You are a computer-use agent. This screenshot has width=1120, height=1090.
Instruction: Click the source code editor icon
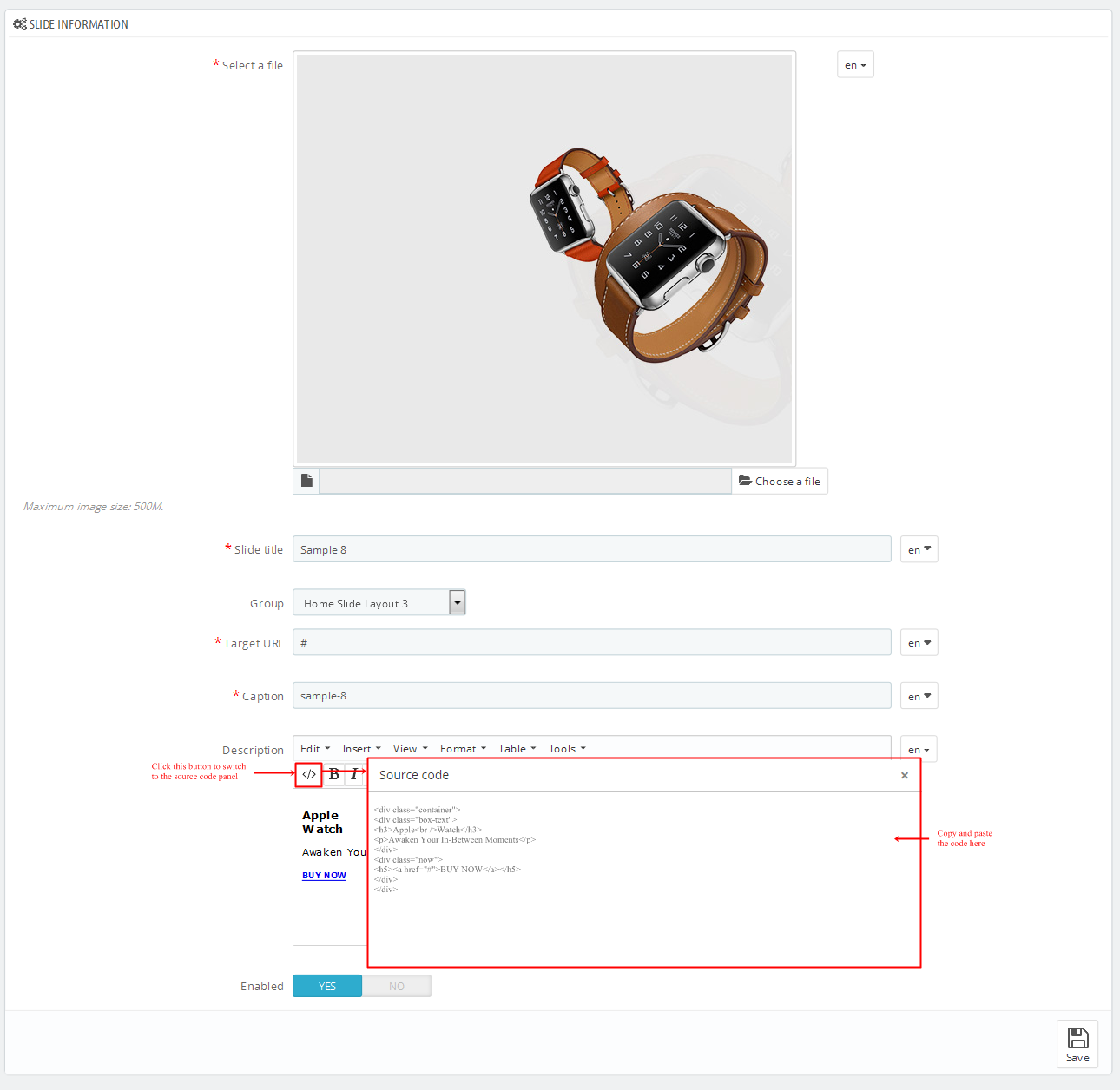[x=309, y=774]
